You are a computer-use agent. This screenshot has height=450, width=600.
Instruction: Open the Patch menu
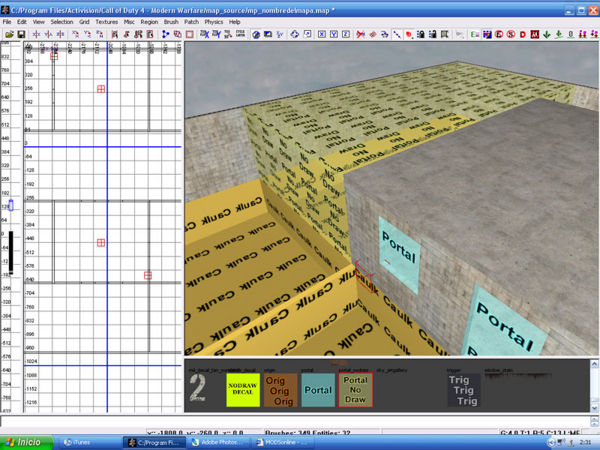tap(191, 22)
